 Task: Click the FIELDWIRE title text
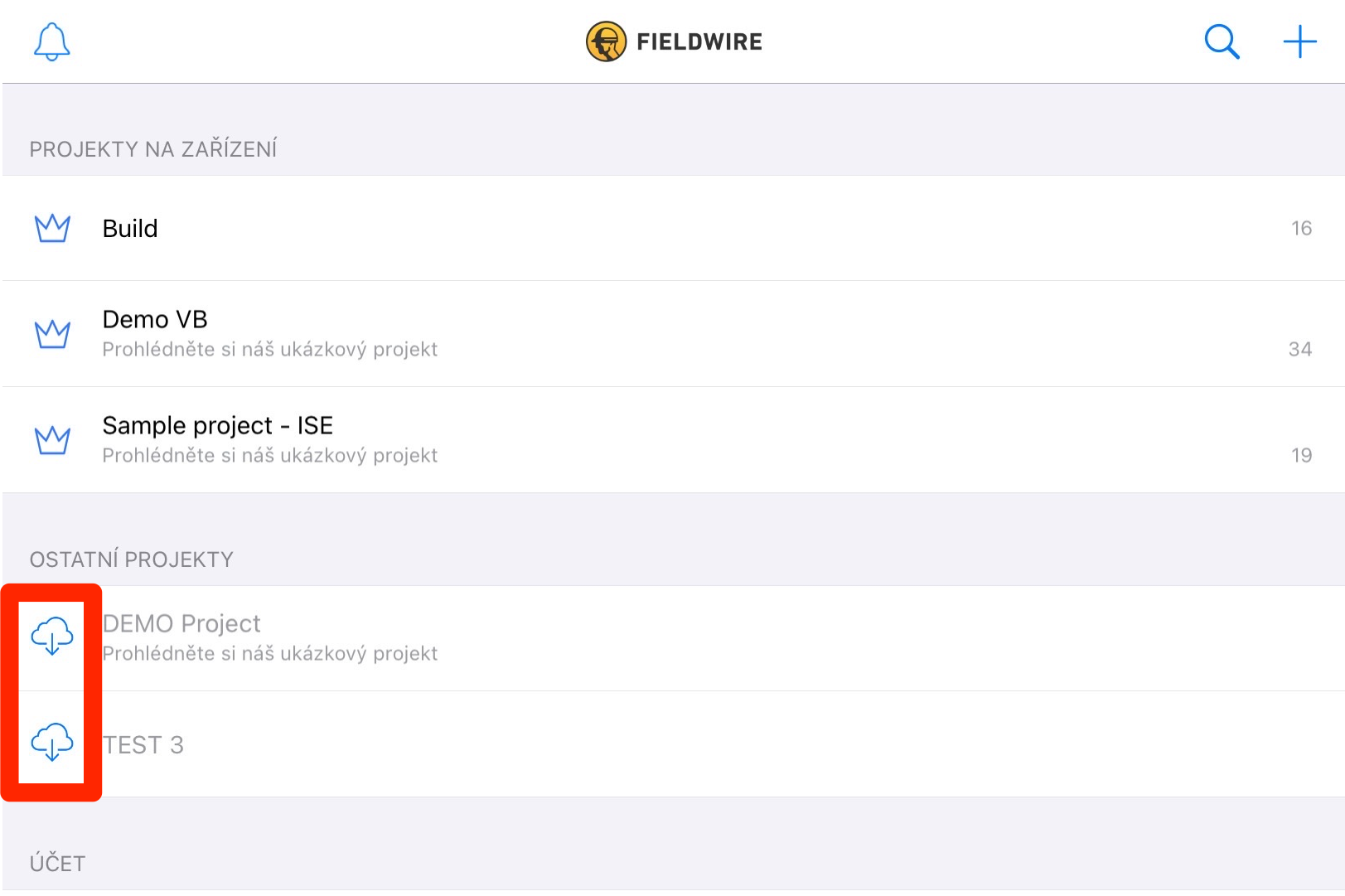pyautogui.click(x=699, y=41)
